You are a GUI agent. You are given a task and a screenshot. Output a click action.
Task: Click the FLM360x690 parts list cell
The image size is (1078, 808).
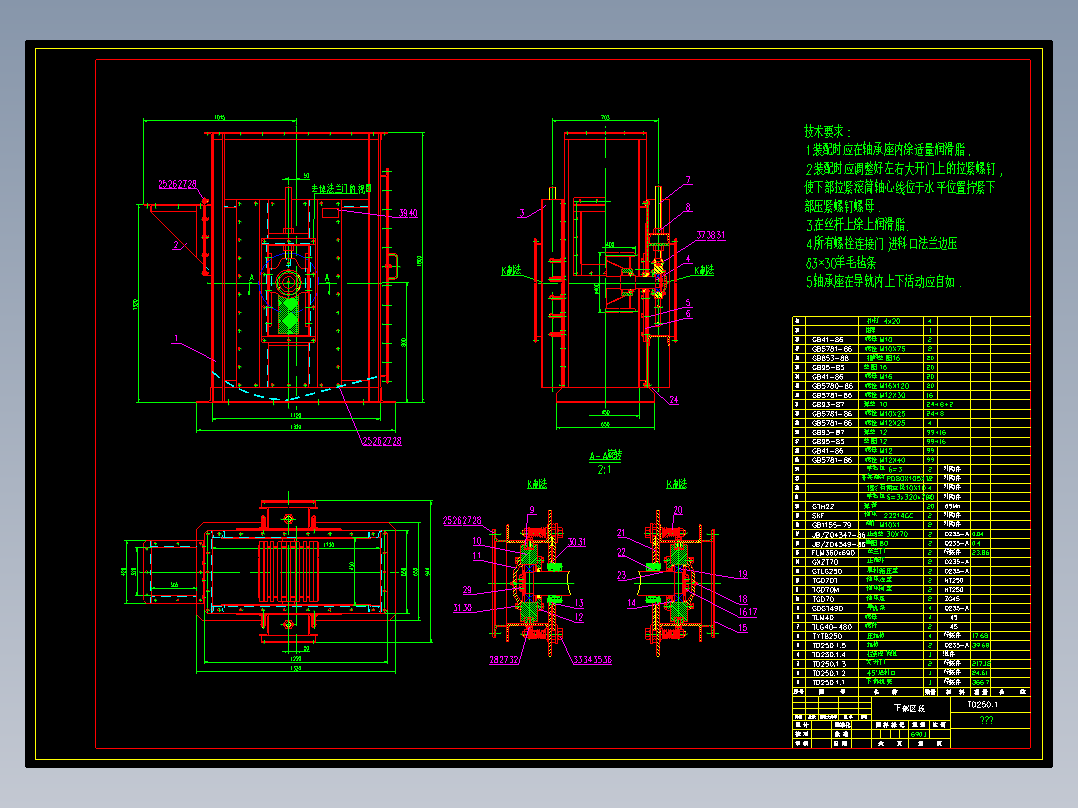click(x=833, y=553)
